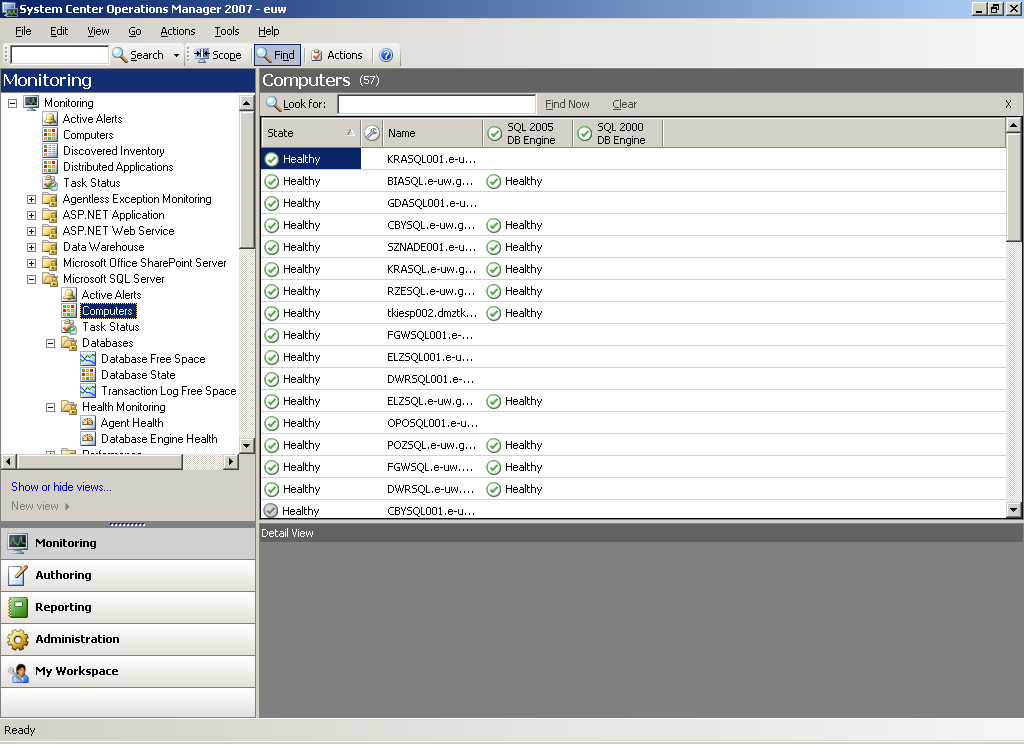This screenshot has width=1024, height=744.
Task: Click the Reporting green book icon
Action: click(18, 607)
